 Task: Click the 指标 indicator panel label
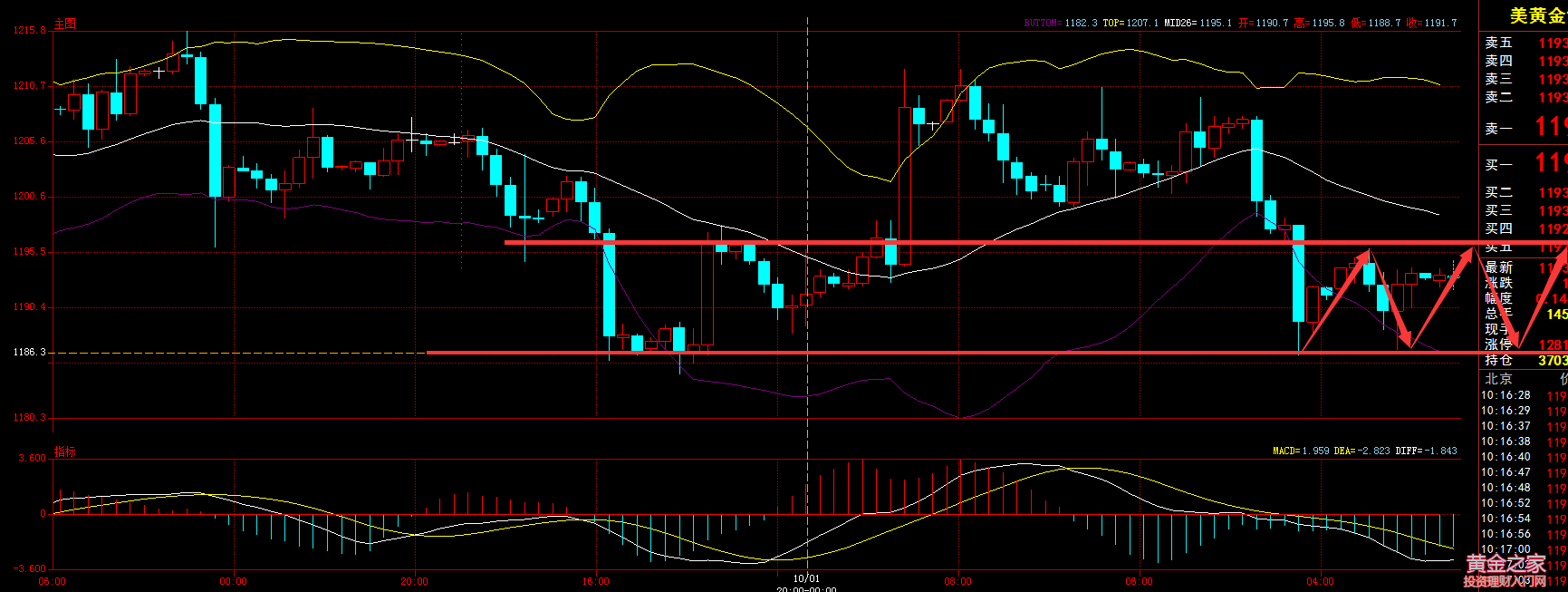tap(65, 451)
